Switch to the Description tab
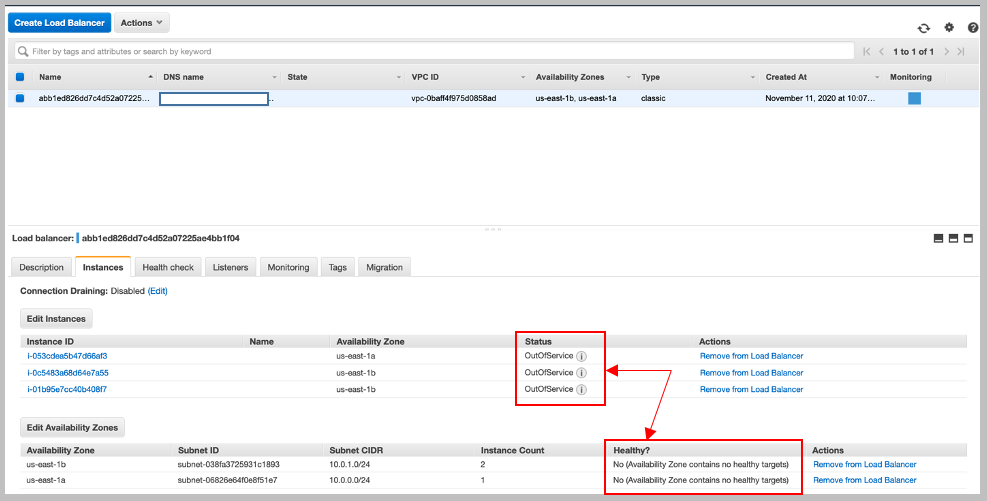The image size is (987, 501). [42, 267]
